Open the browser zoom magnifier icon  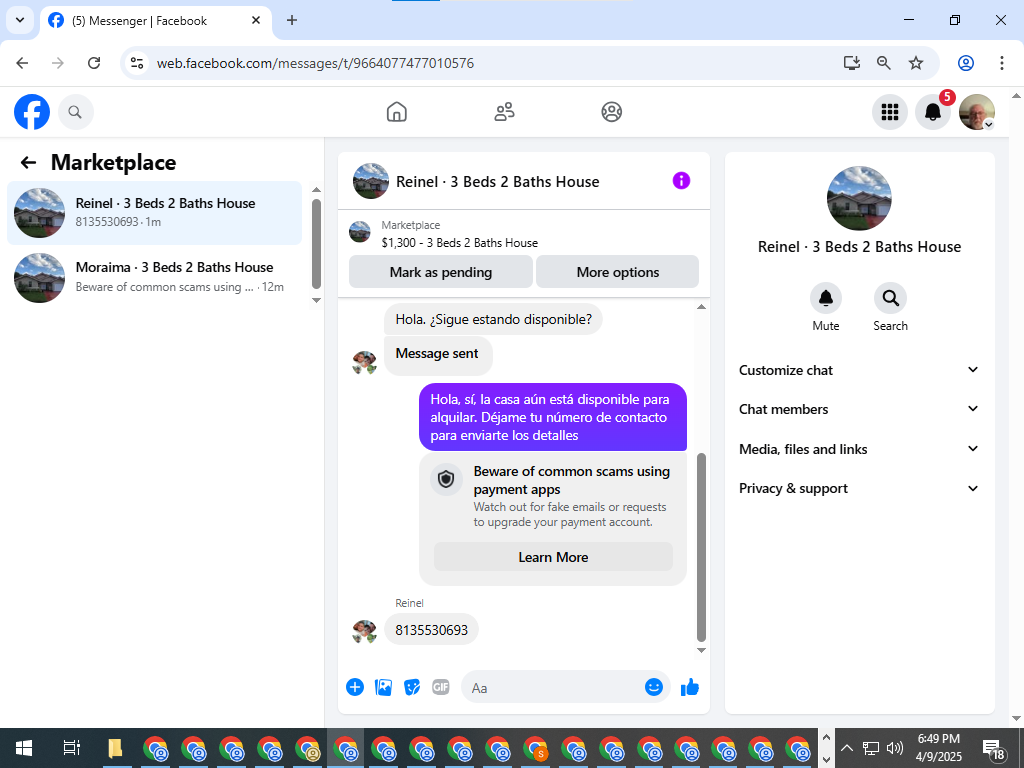pos(884,63)
